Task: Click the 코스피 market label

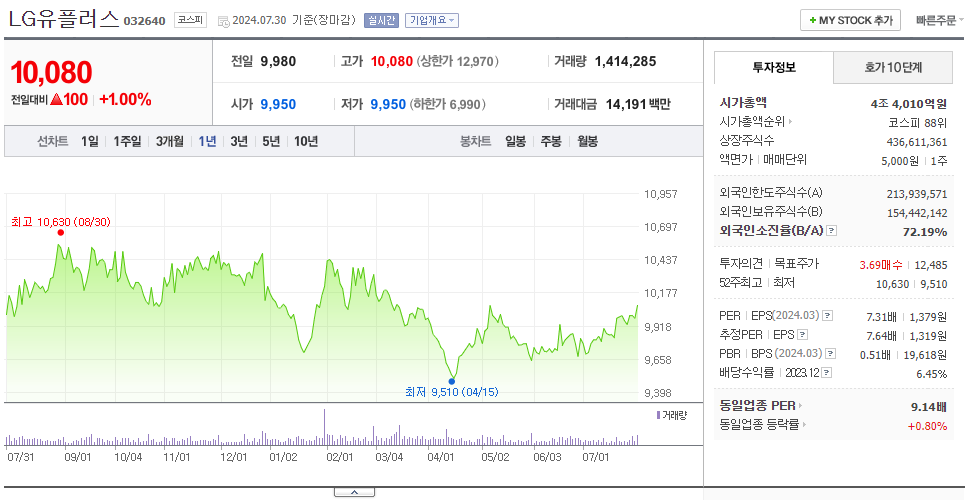Action: 190,20
